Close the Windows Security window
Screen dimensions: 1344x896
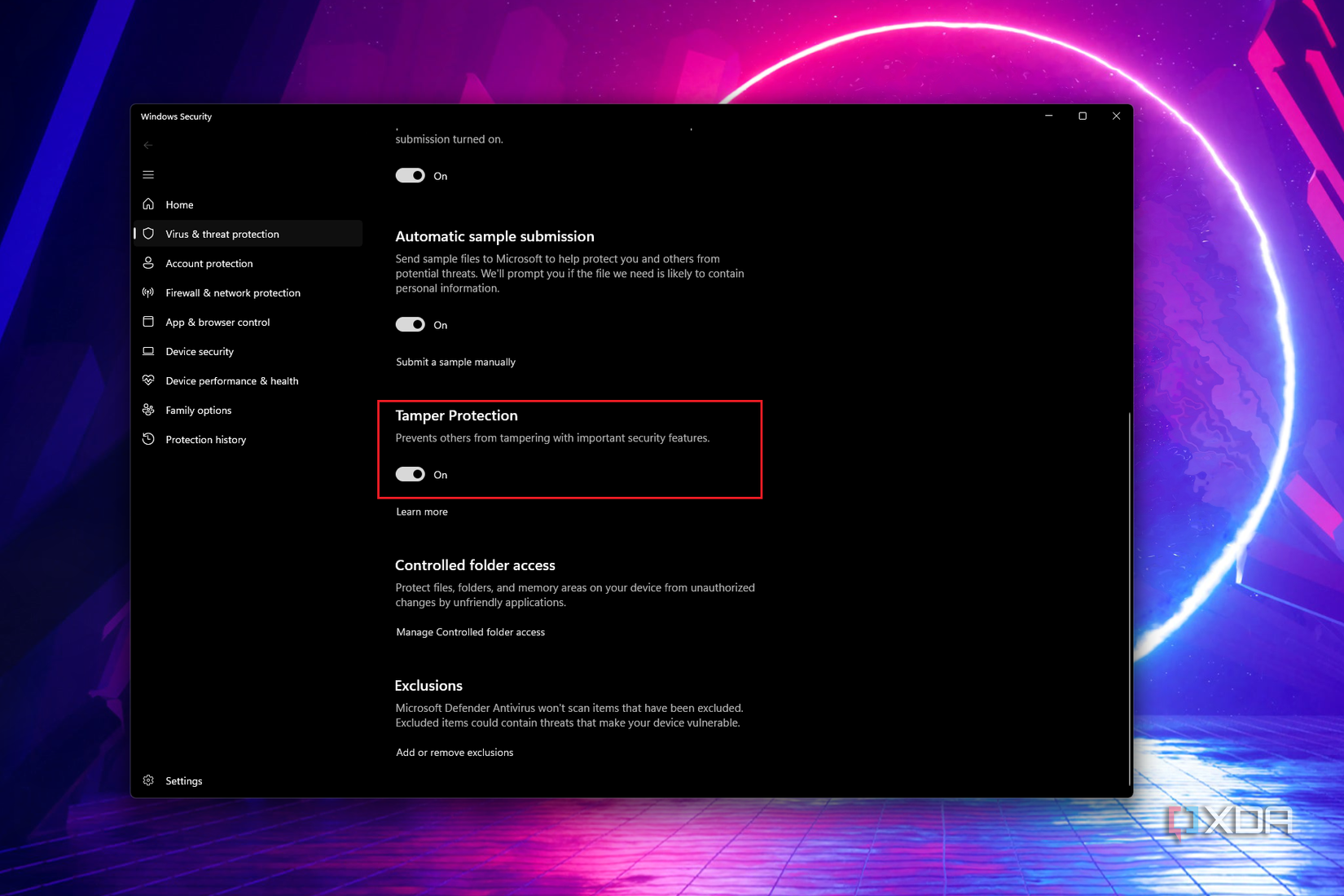coord(1116,116)
